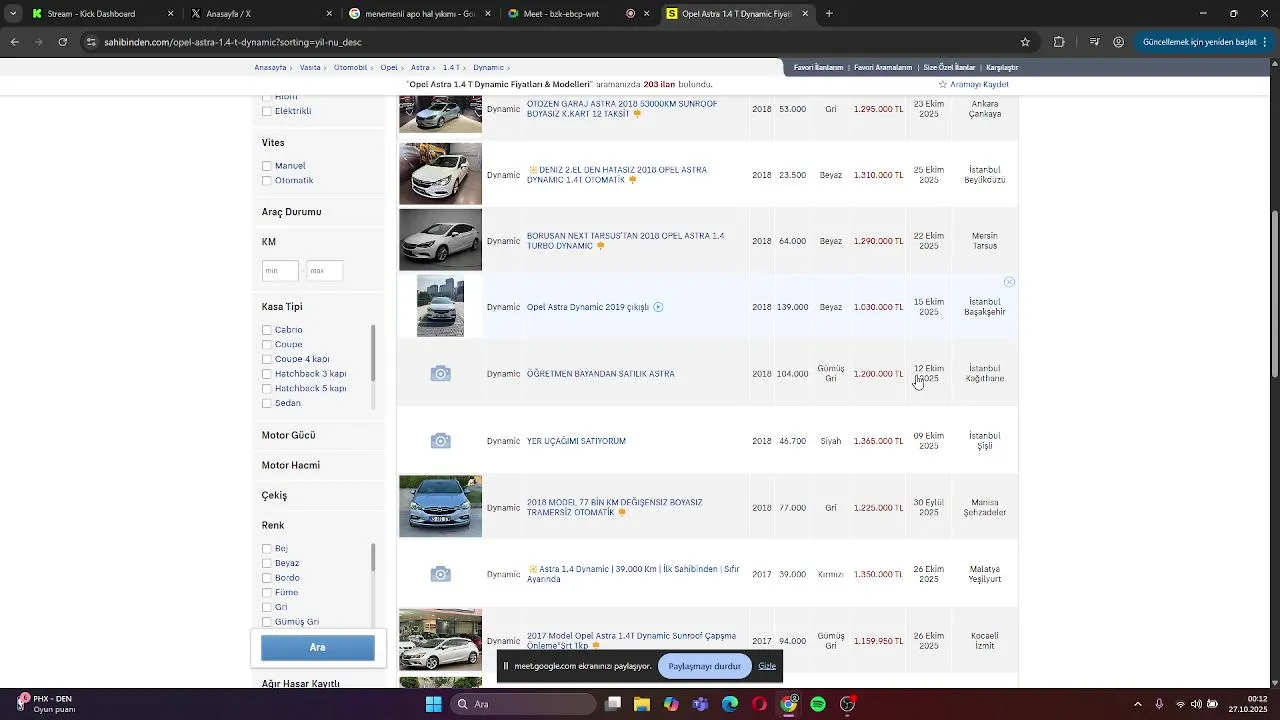Expand the Motor Hacmi filter
The image size is (1280, 720).
(x=290, y=465)
